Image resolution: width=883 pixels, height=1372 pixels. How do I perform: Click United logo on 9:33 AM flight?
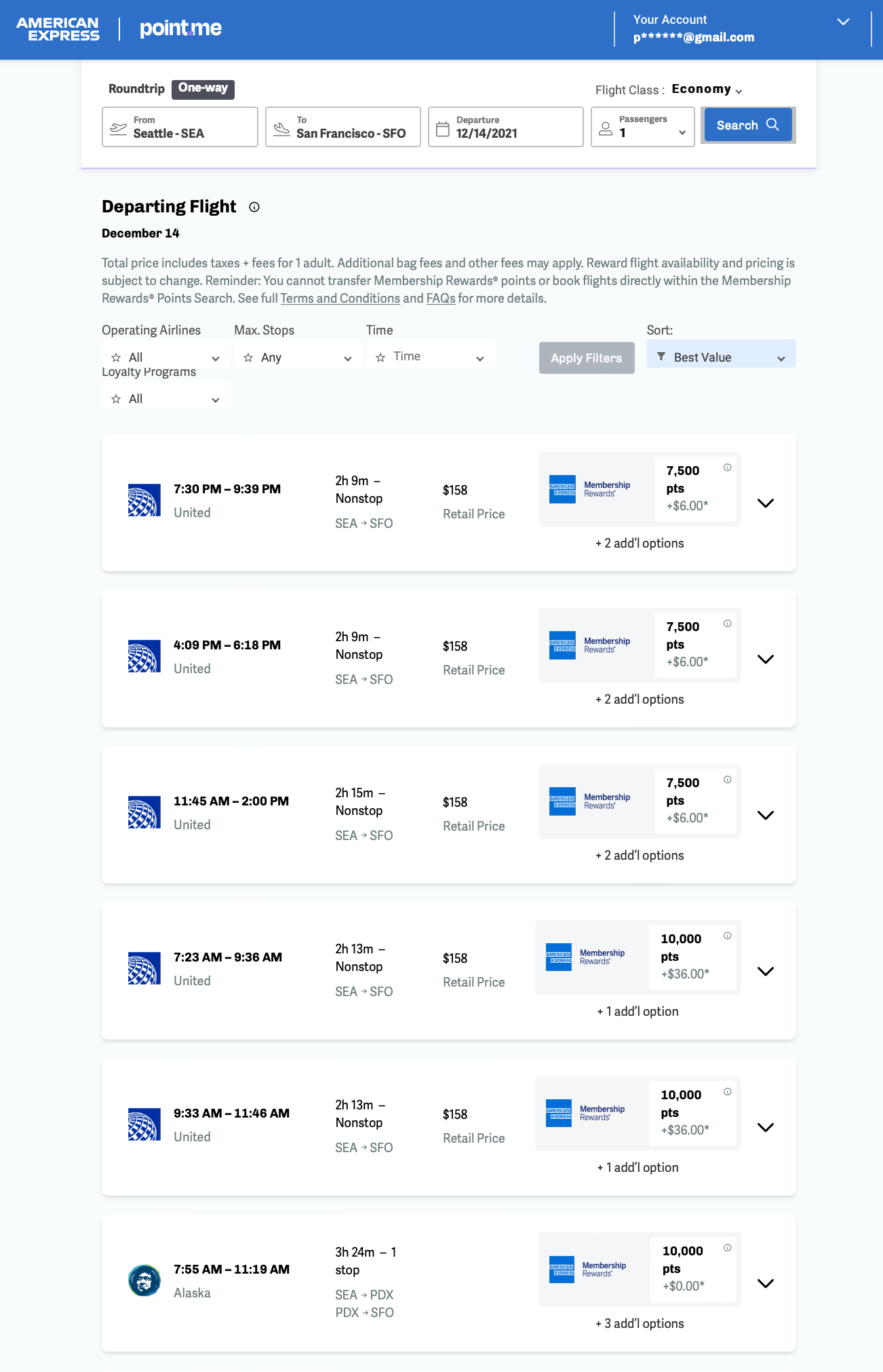144,1124
